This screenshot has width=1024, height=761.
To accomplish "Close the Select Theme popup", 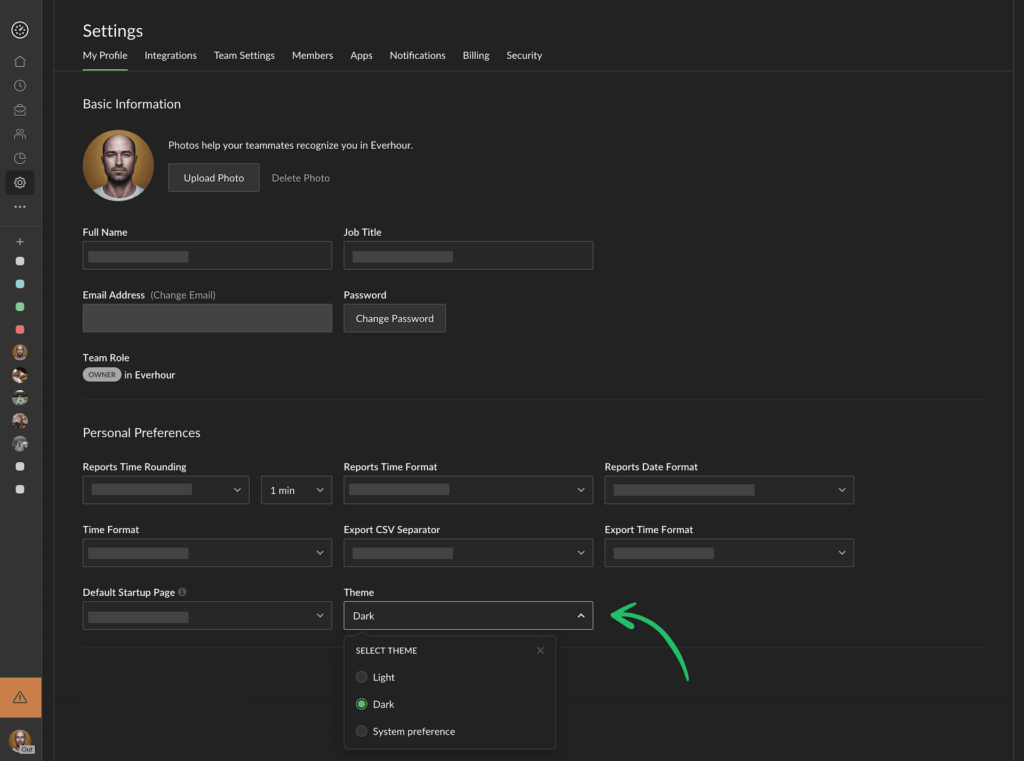I will (x=540, y=650).
